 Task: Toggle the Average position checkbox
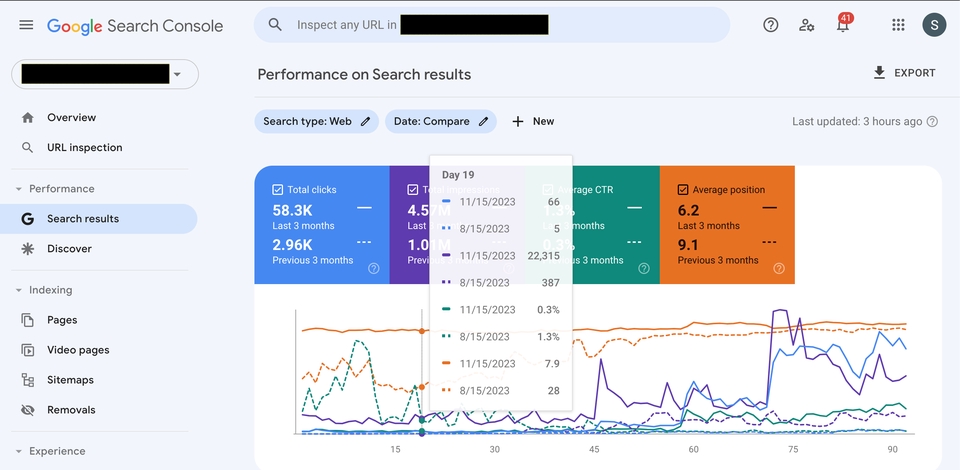tap(683, 190)
